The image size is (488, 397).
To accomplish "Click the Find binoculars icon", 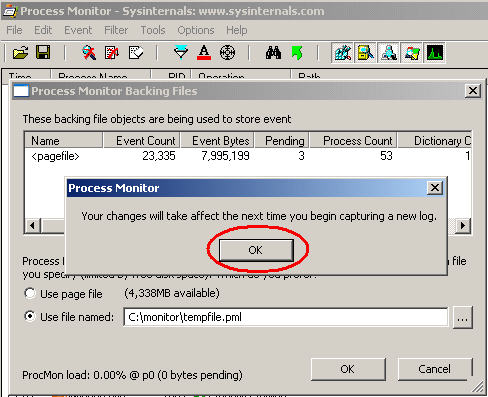I will [273, 53].
